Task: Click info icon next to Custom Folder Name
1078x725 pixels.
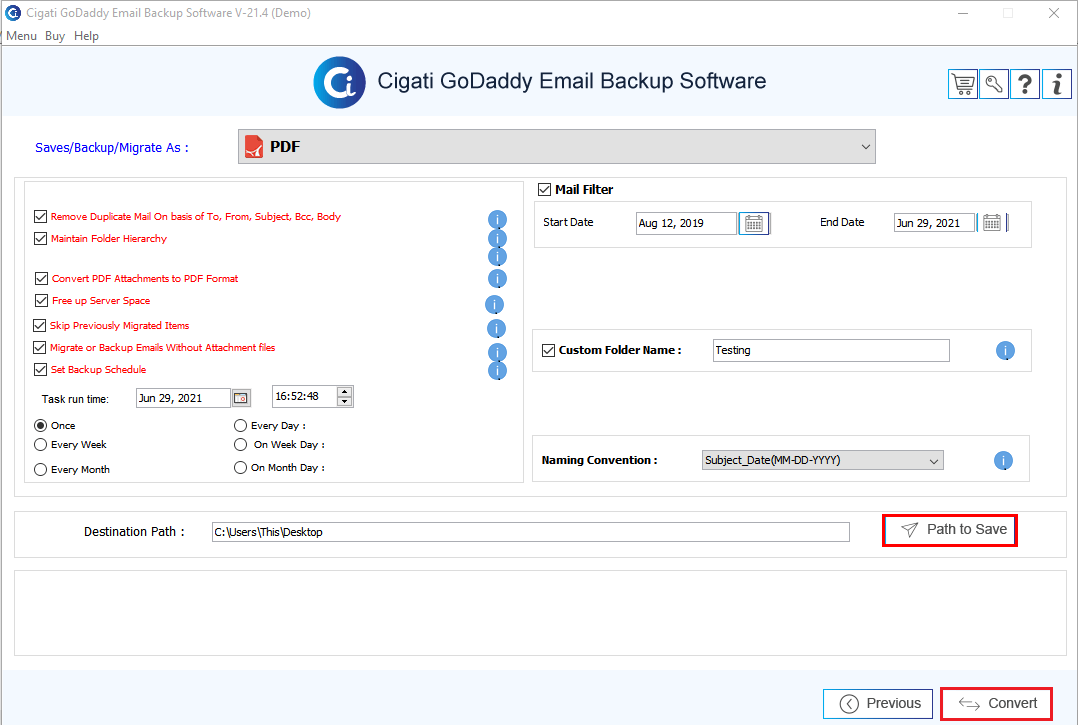Action: (x=1005, y=350)
